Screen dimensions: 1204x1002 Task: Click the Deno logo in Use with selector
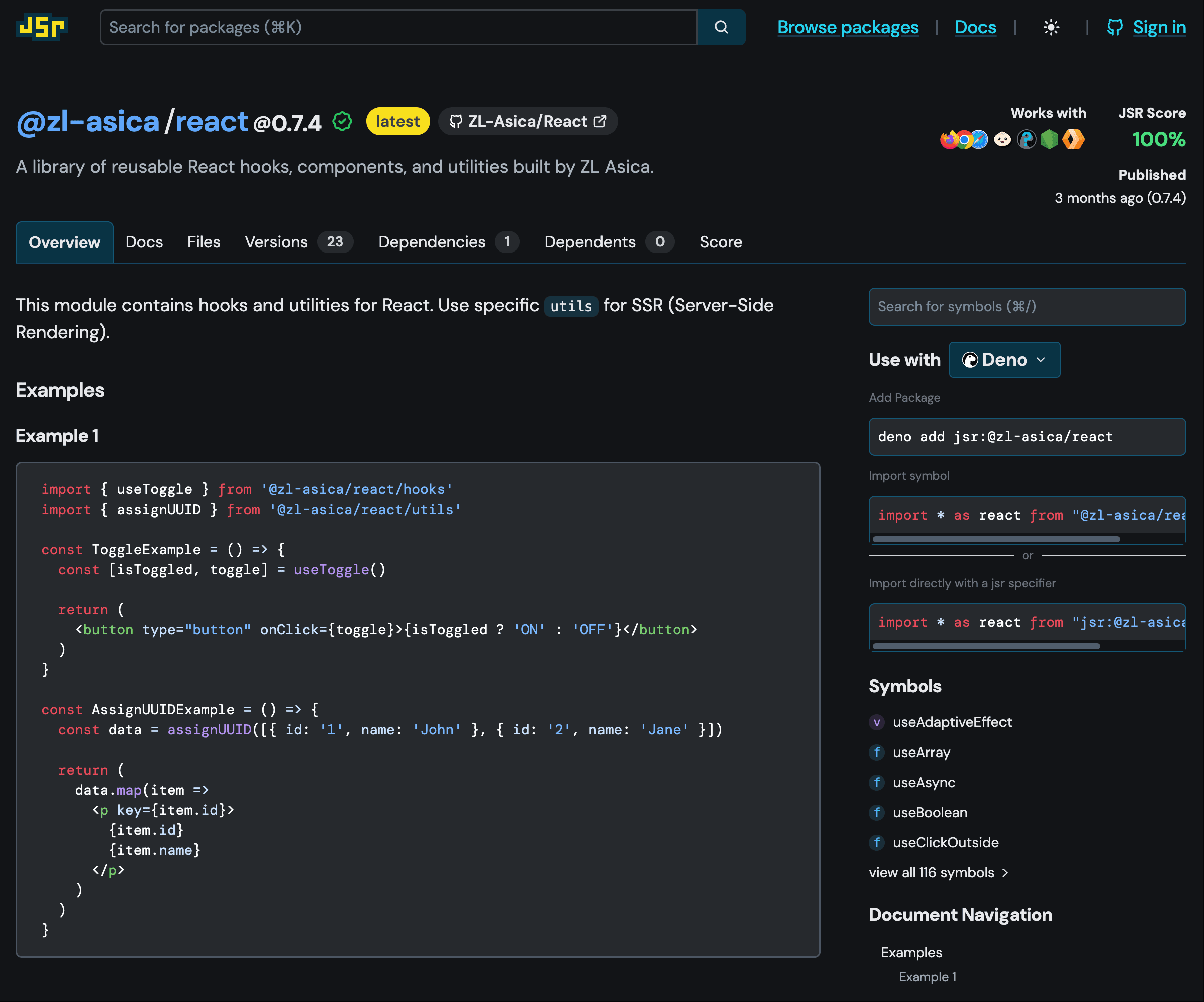pos(970,360)
